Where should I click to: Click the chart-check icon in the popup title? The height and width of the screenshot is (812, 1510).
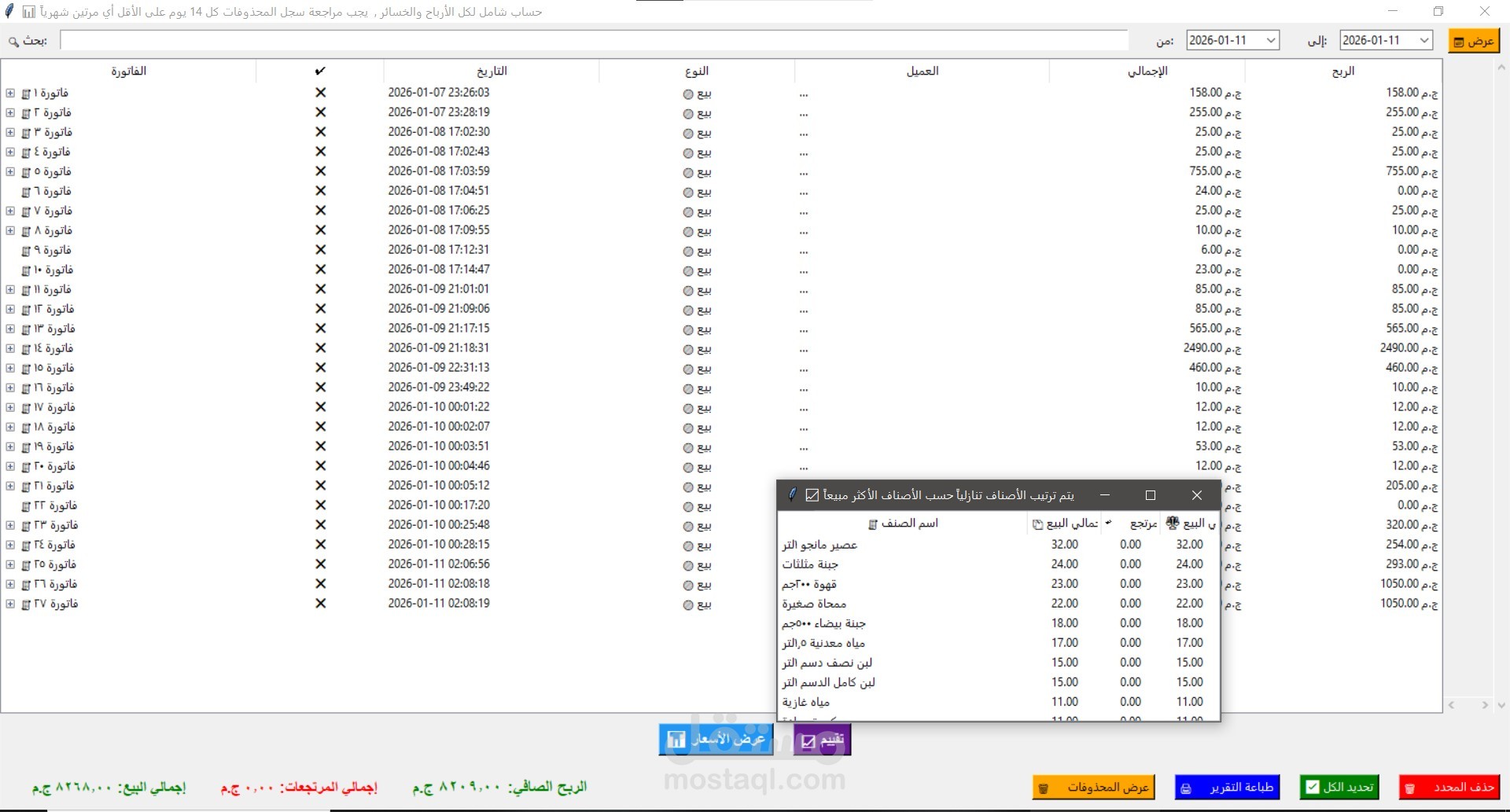pos(812,495)
